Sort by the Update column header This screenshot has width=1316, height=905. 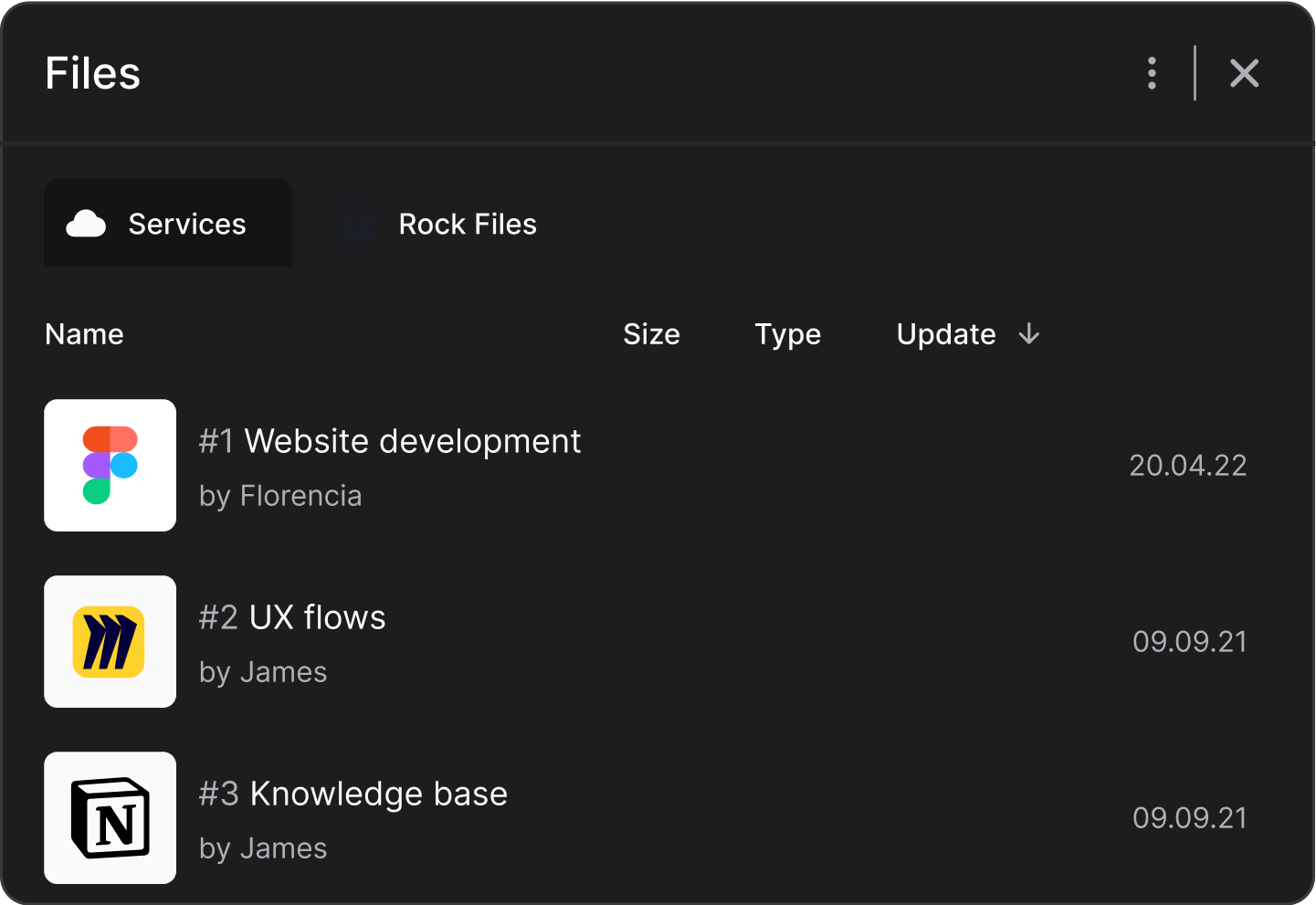tap(945, 334)
